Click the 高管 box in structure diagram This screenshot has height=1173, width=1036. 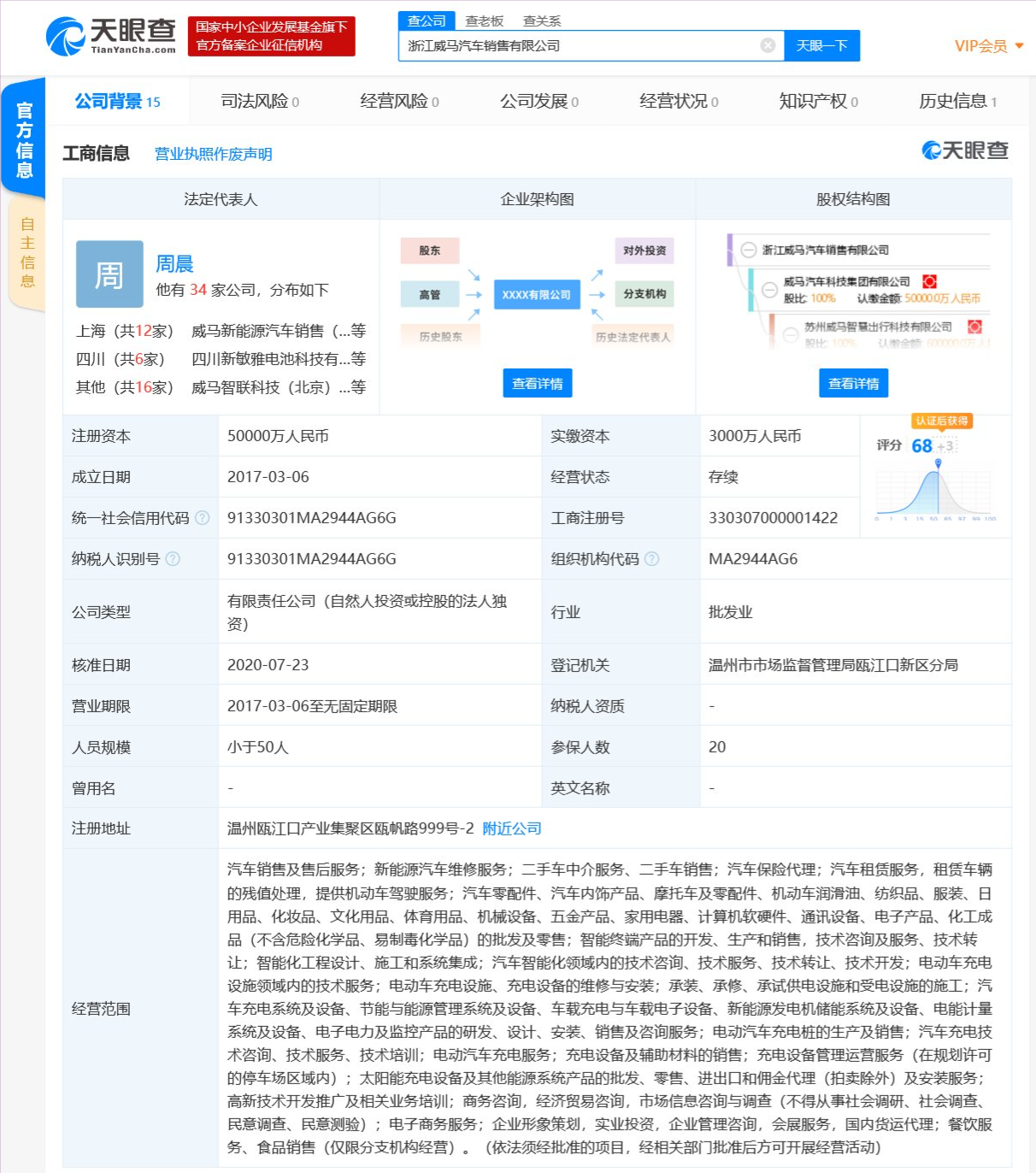(x=430, y=295)
